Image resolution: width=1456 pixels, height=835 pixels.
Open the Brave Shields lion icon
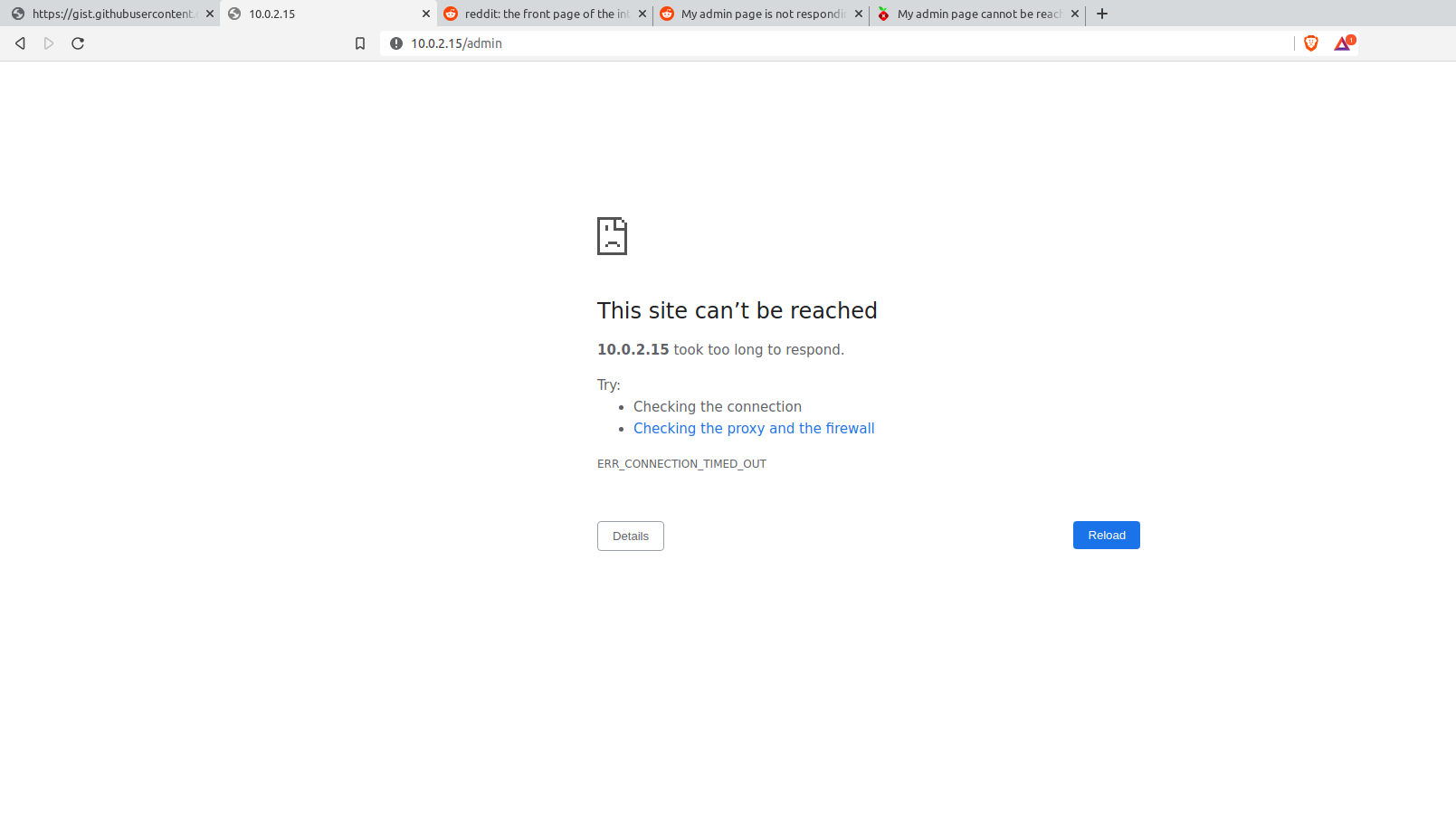(x=1311, y=43)
